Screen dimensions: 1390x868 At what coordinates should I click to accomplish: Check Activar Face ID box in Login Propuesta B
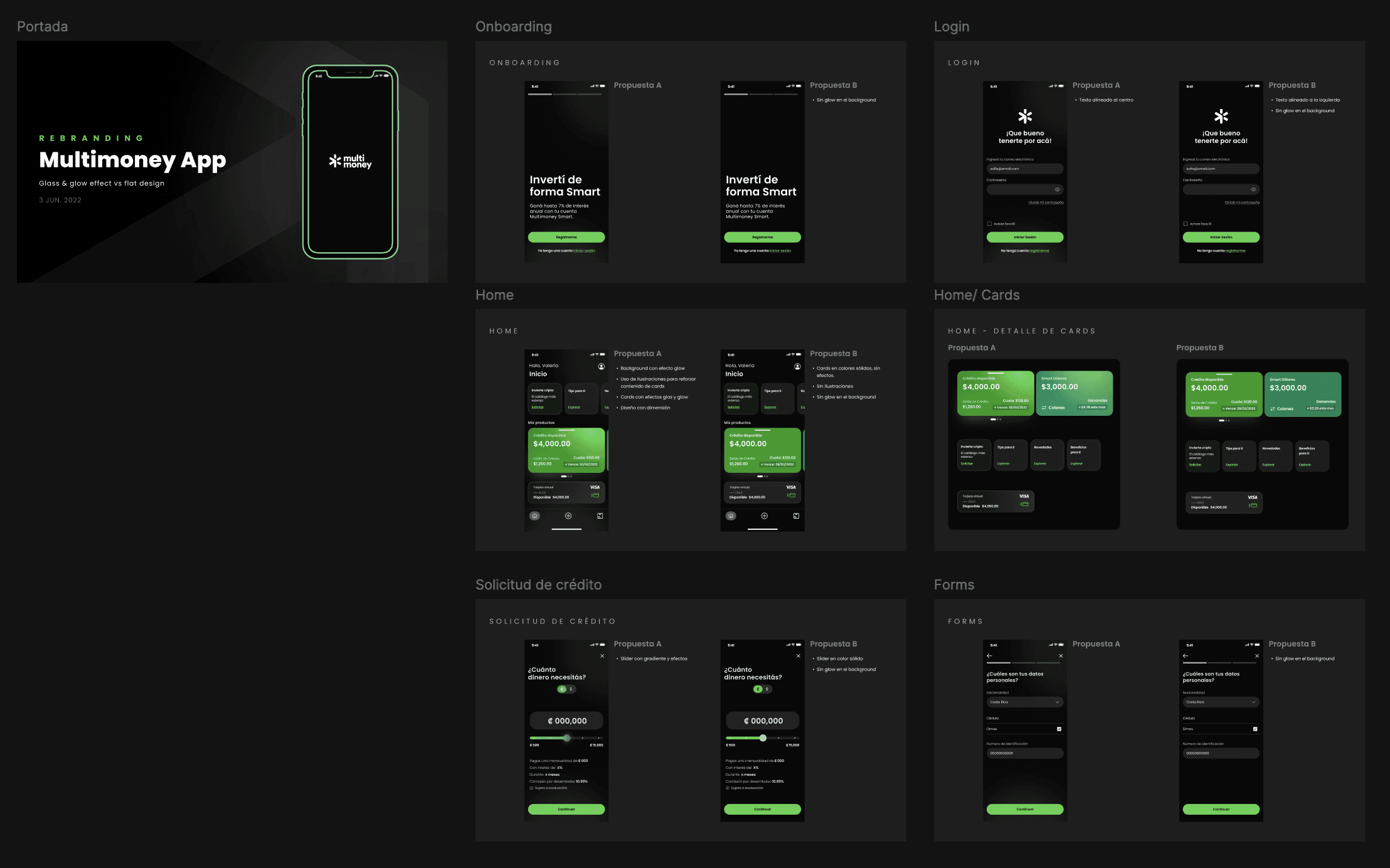point(1186,224)
